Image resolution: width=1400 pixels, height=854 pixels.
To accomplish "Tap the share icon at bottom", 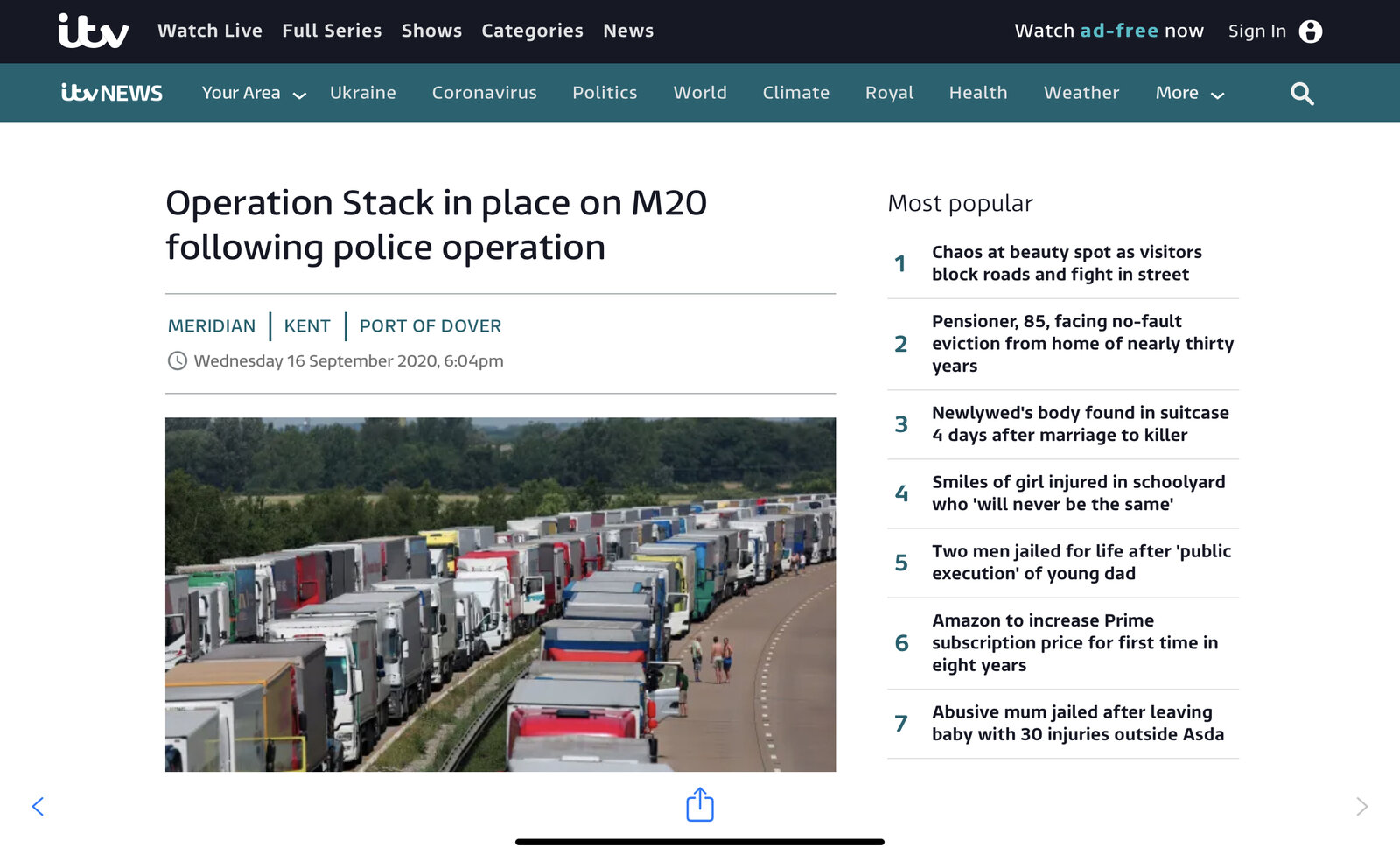I will coord(700,805).
